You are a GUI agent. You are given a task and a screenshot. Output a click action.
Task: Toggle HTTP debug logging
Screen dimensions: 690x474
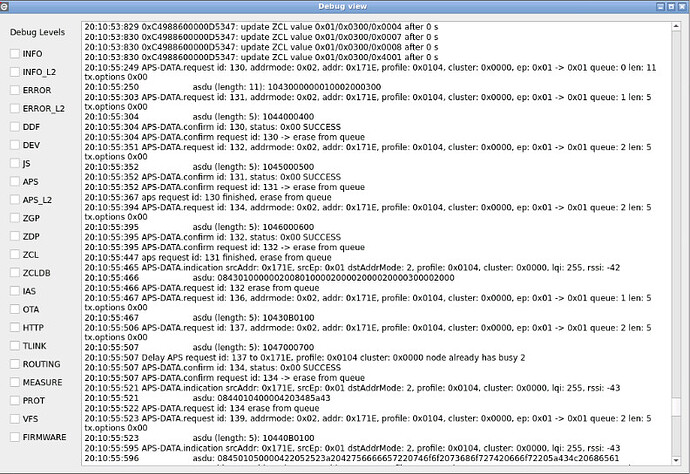(15, 328)
